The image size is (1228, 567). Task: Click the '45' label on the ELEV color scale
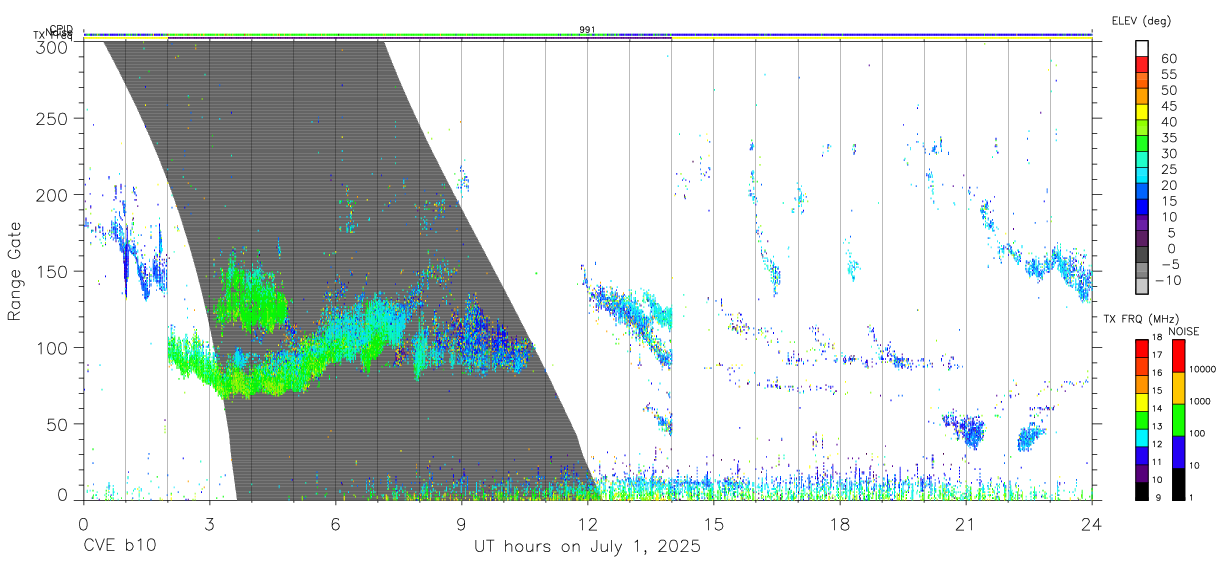[1168, 106]
